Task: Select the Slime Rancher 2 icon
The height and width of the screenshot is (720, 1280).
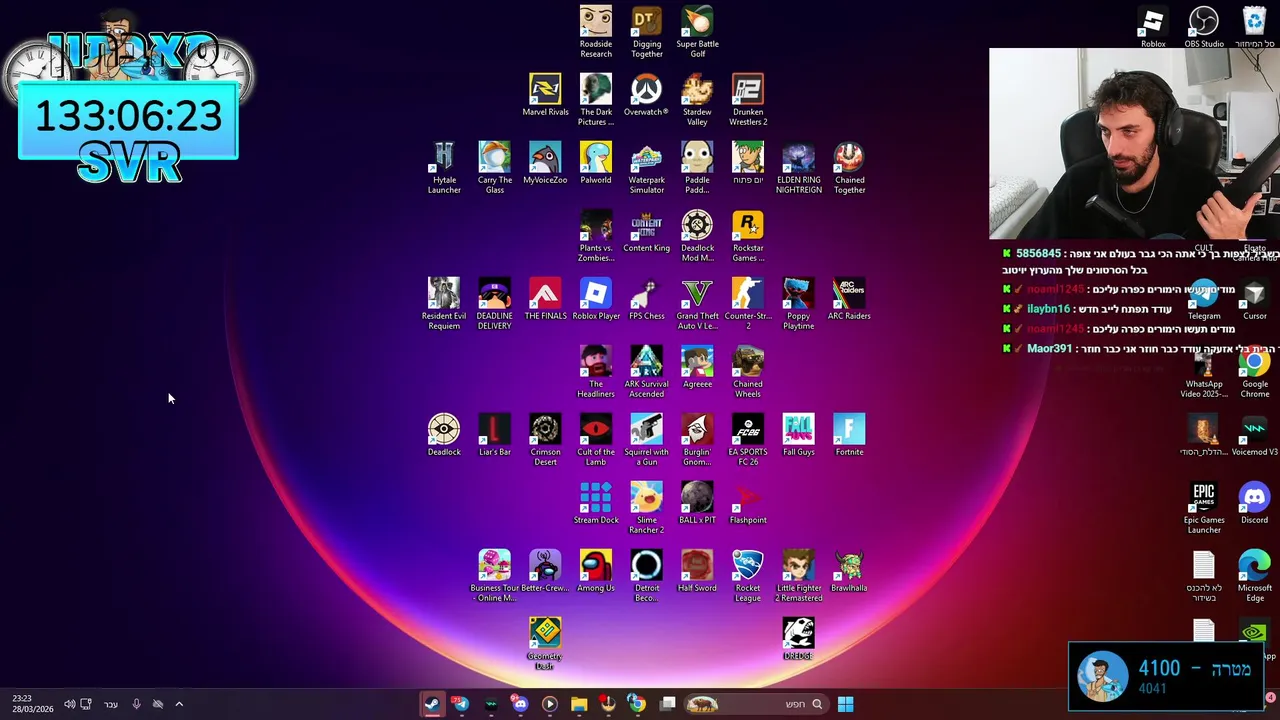Action: click(x=647, y=508)
